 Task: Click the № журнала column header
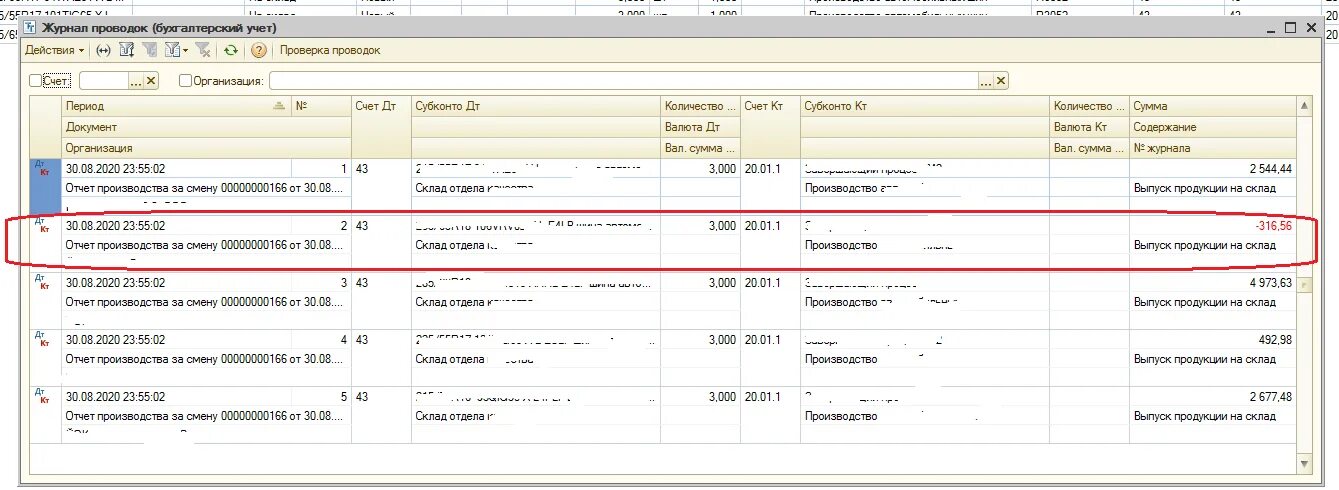point(1213,148)
